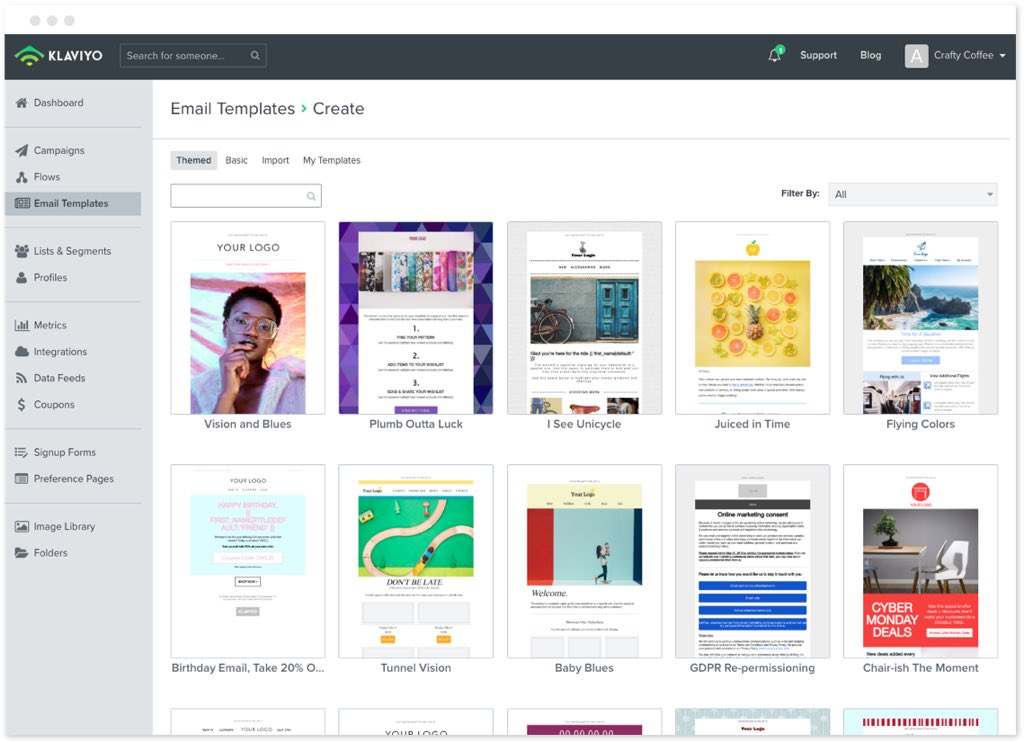The image size is (1024, 743).
Task: Click the Signup Forms label
Action: [x=65, y=452]
